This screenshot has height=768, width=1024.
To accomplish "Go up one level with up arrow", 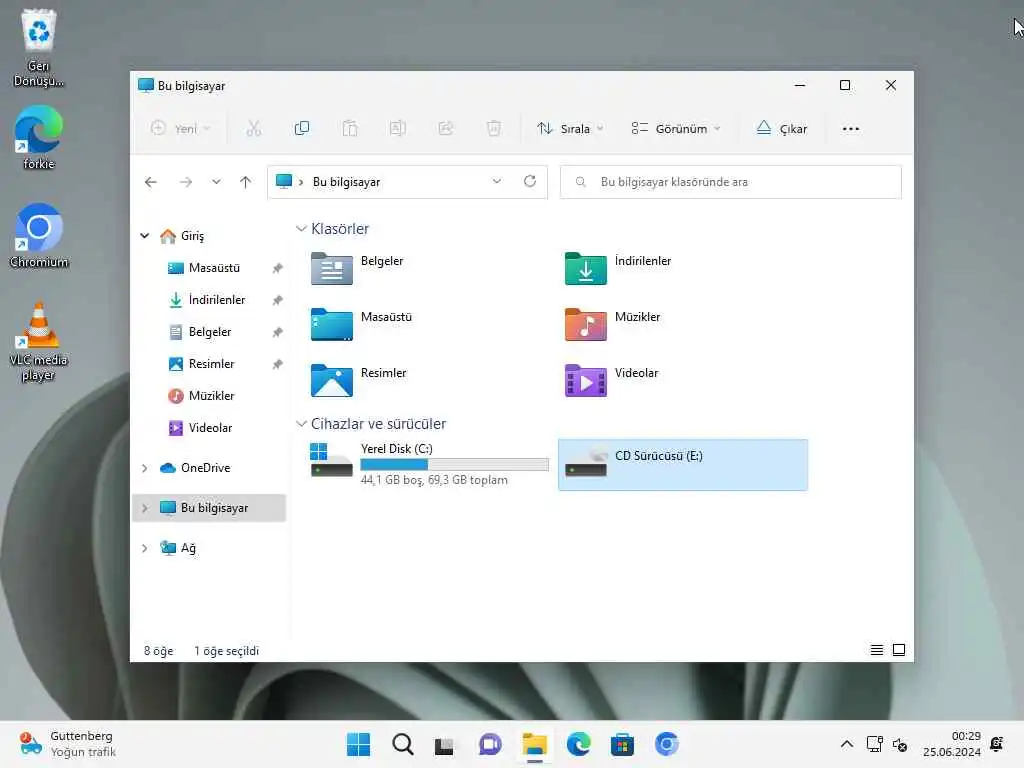I will click(x=246, y=182).
